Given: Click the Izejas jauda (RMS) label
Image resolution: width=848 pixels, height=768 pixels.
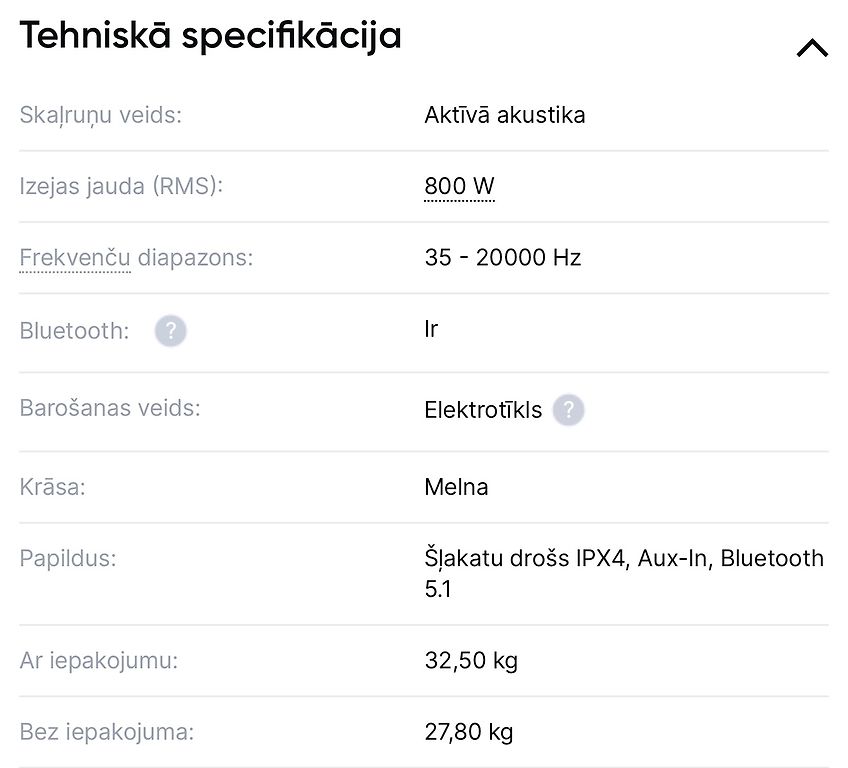Looking at the screenshot, I should pos(121,186).
